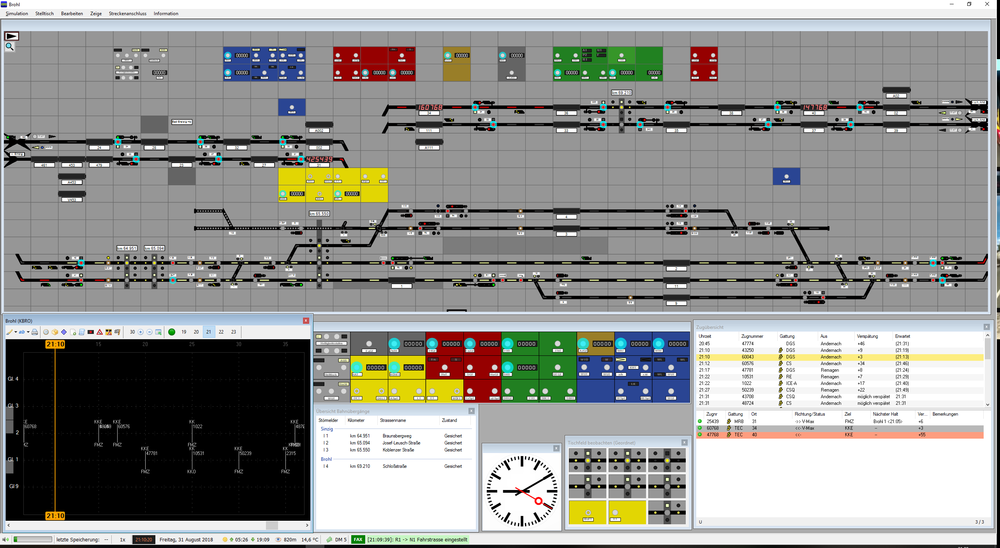This screenshot has height=548, width=1000.
Task: Click the magnifier zoom icon in track panel
Action: 10,47
